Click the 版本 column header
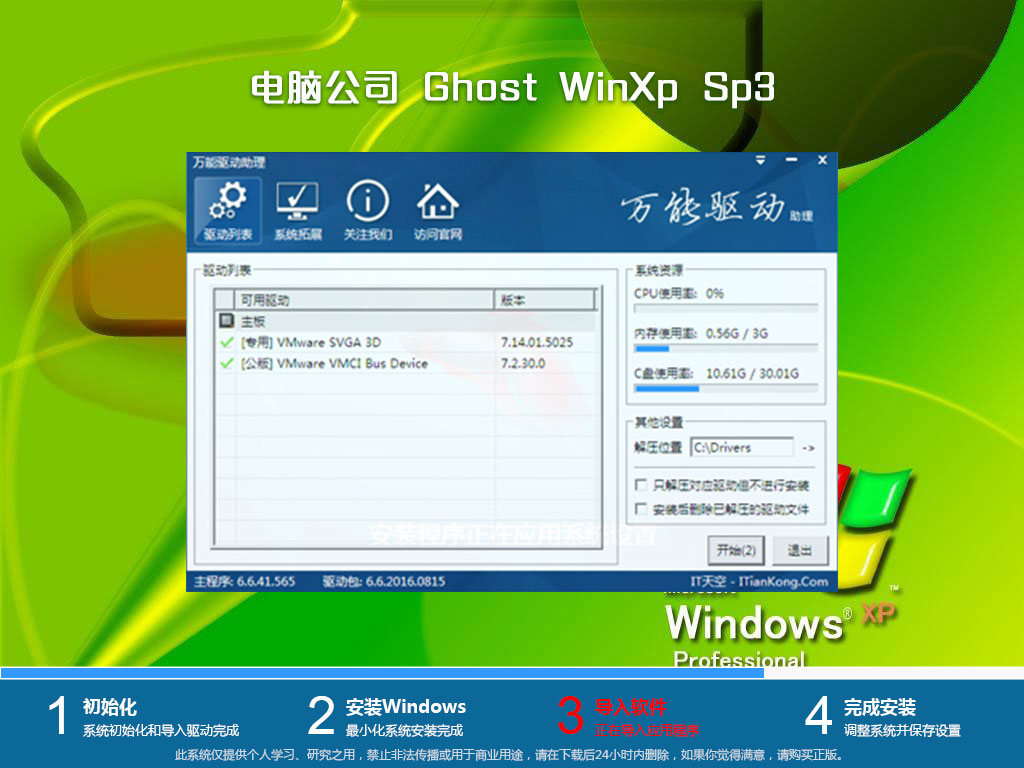The width and height of the screenshot is (1024, 768). pyautogui.click(x=544, y=300)
